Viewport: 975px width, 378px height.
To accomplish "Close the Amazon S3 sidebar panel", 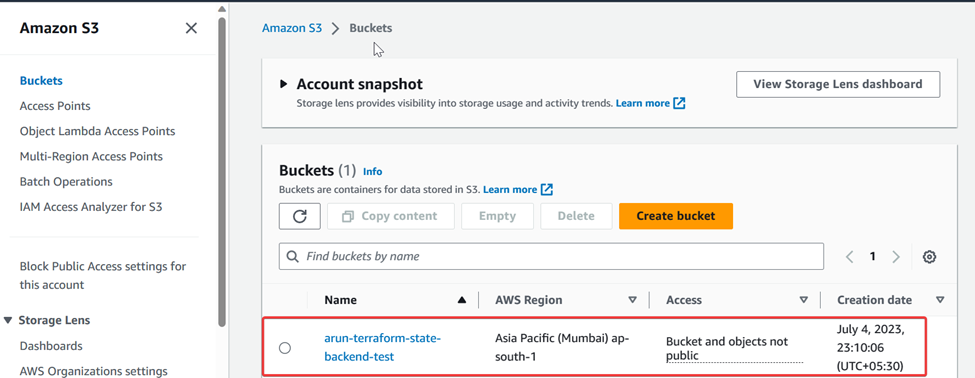I will click(192, 28).
